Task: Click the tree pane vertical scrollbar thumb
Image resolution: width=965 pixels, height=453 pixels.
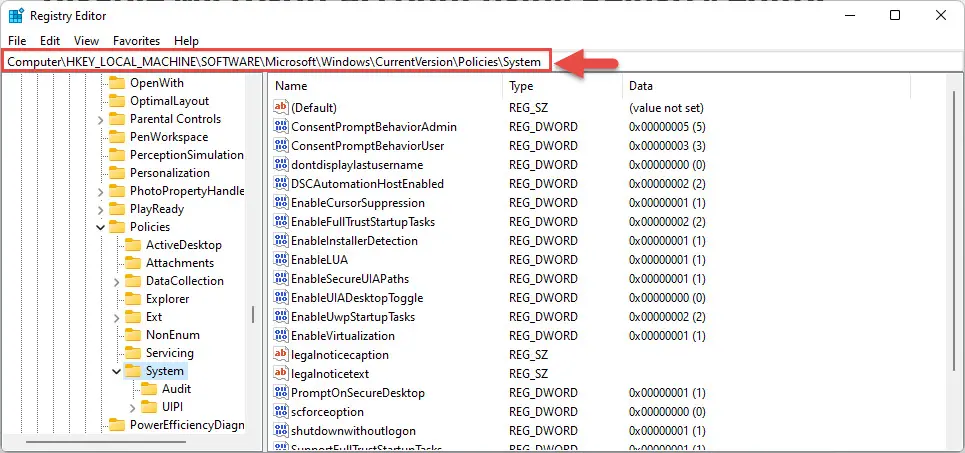Action: click(x=253, y=315)
